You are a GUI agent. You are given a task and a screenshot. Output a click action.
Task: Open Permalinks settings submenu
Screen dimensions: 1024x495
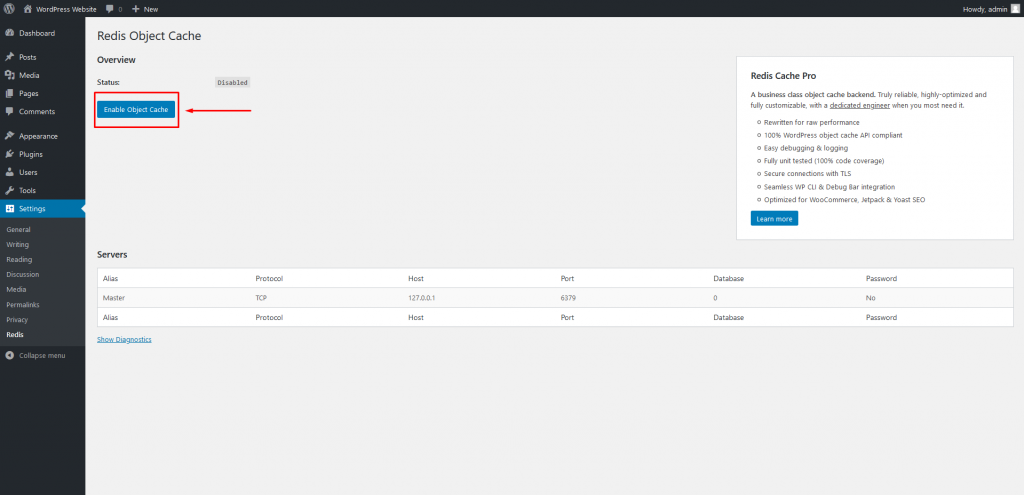click(23, 305)
